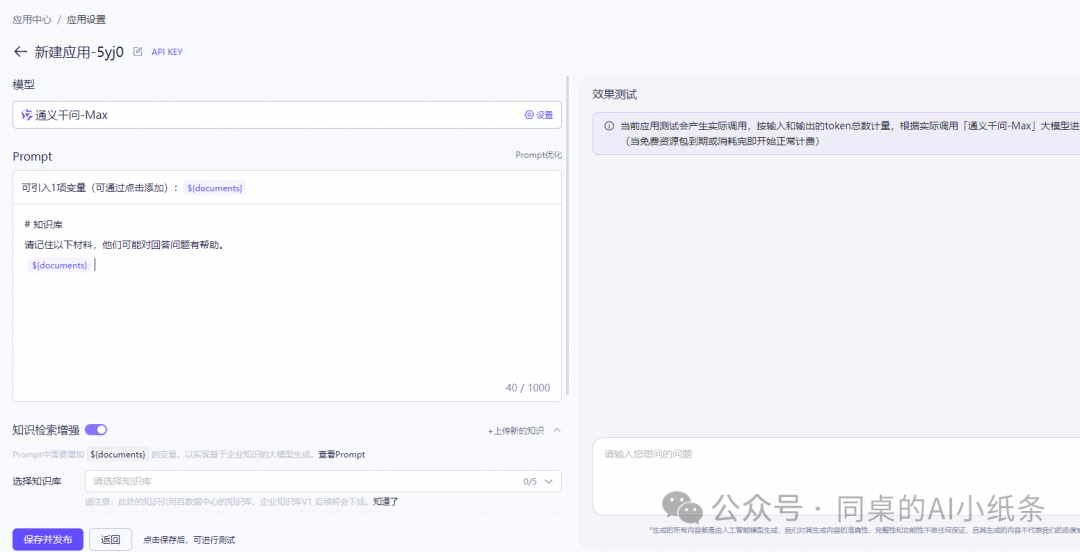Edit the app name with the pencil icon
Image resolution: width=1080 pixels, height=552 pixels.
138,52
